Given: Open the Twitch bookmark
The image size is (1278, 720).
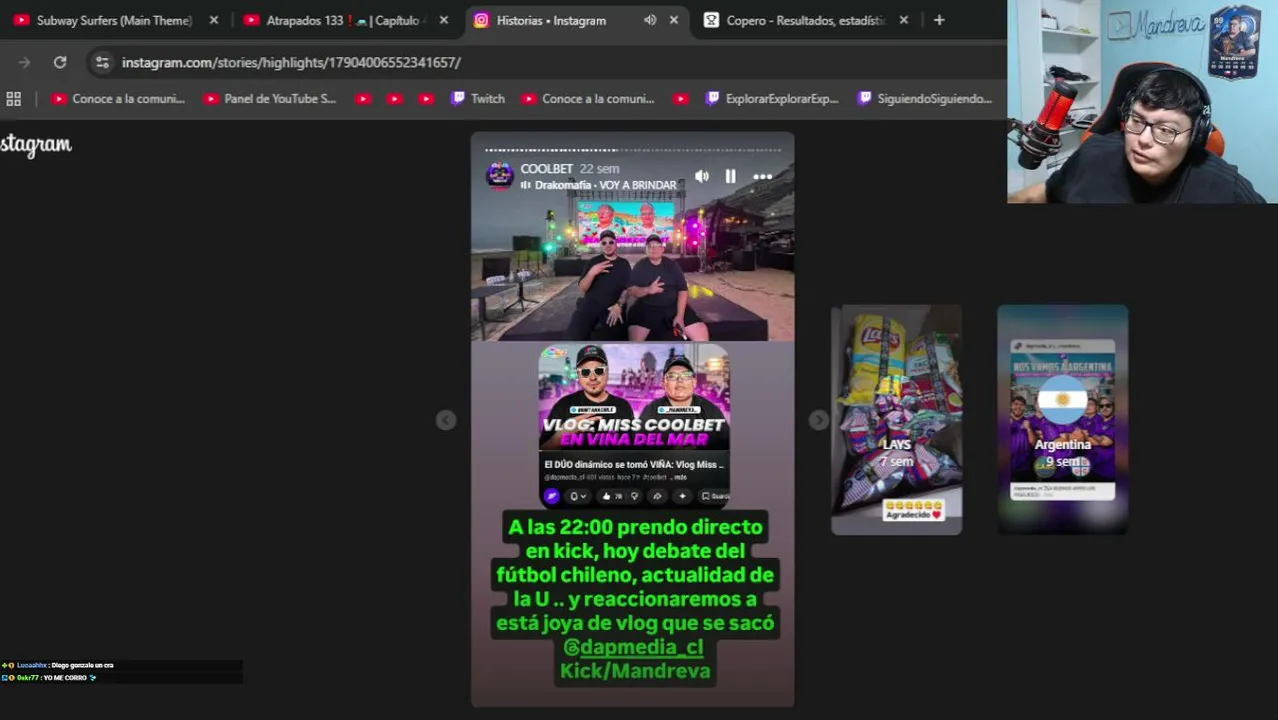Looking at the screenshot, I should point(478,99).
